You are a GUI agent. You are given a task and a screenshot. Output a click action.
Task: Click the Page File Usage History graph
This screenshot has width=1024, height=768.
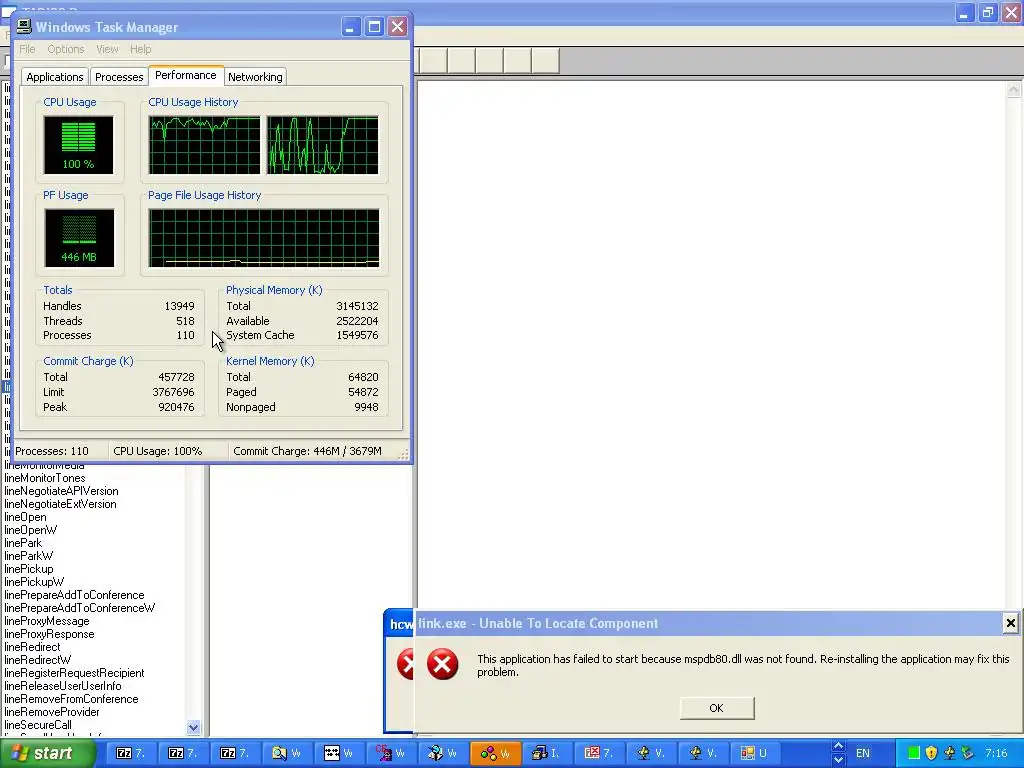(x=264, y=238)
